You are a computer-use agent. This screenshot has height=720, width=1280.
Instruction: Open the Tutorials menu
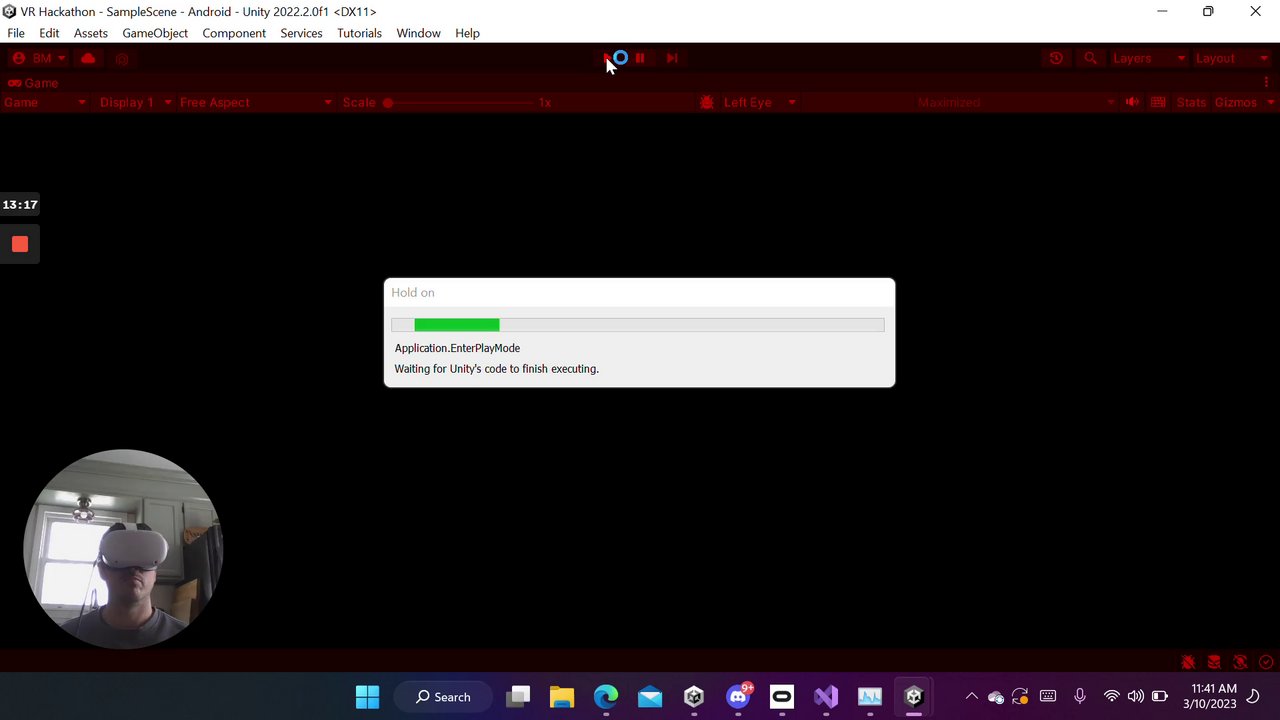click(359, 33)
